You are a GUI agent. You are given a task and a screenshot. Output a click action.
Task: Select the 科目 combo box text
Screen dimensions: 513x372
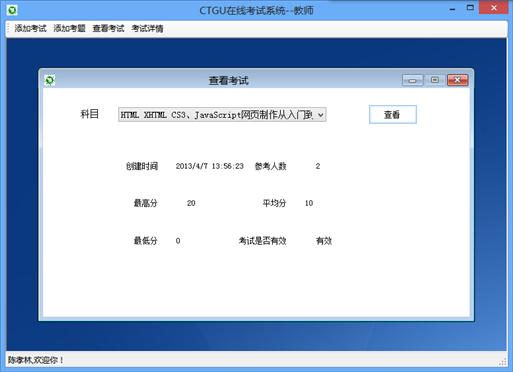pyautogui.click(x=217, y=115)
